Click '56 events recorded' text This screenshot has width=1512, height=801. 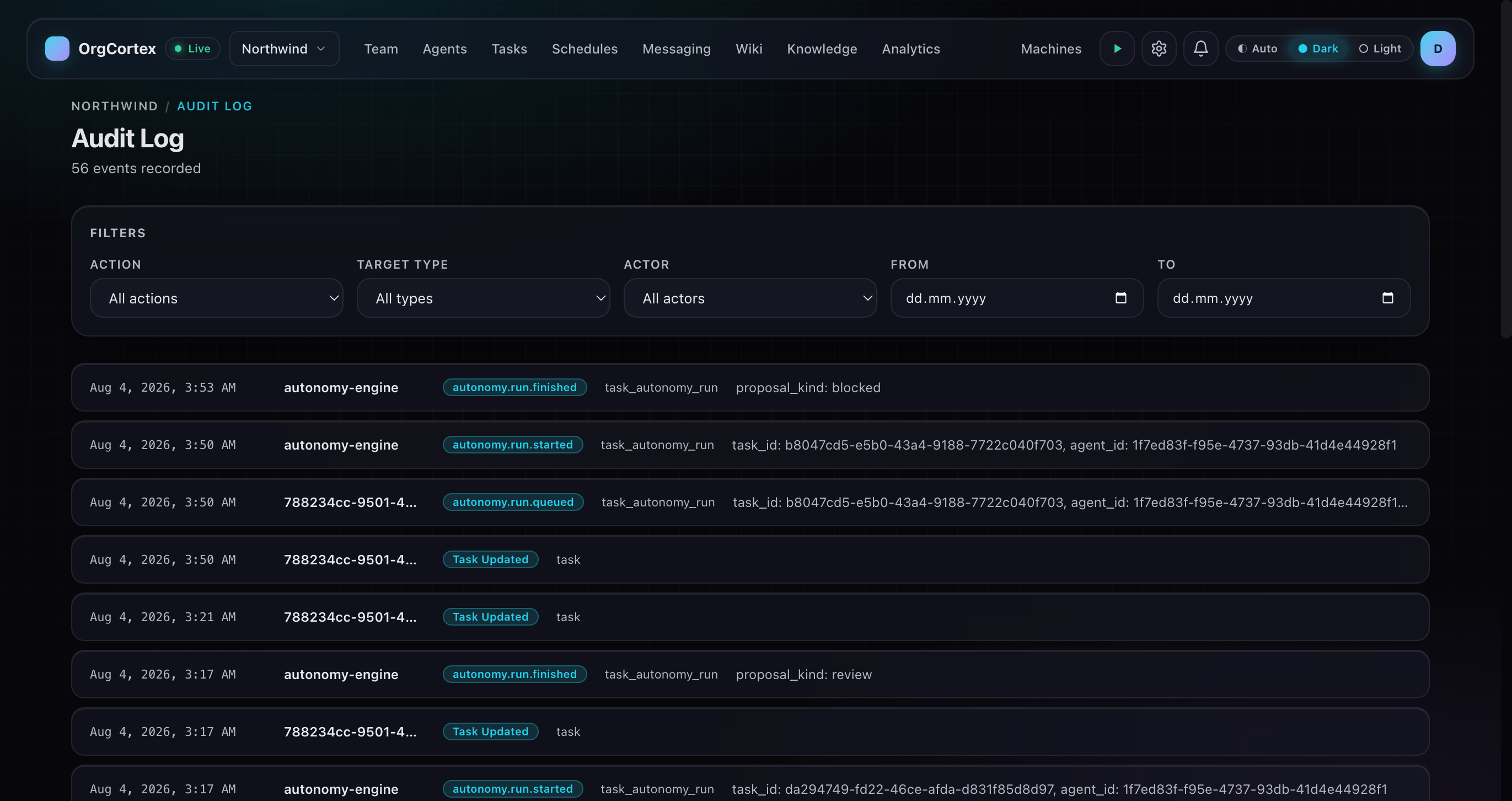pyautogui.click(x=136, y=169)
